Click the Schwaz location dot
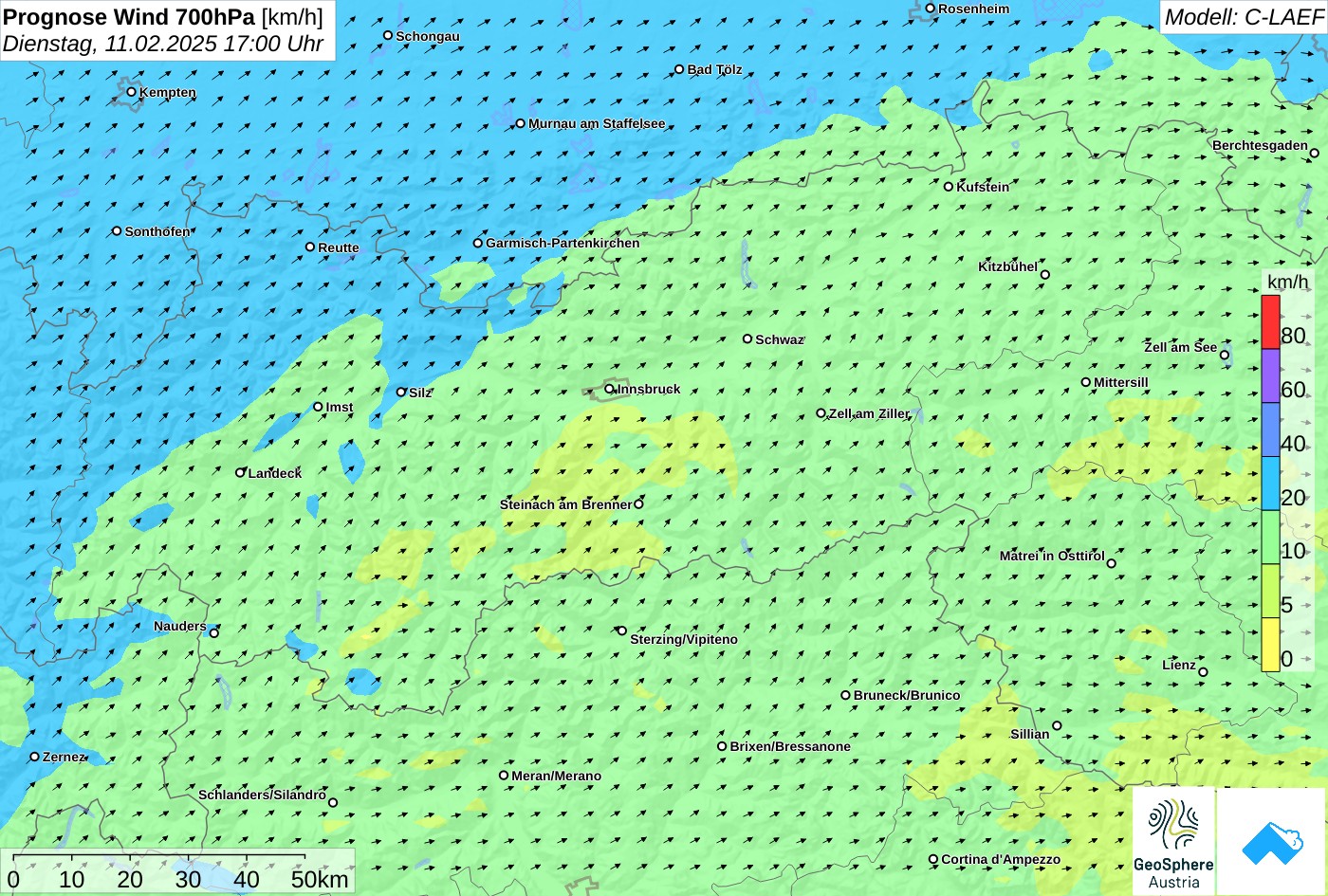The image size is (1328, 896). point(747,338)
